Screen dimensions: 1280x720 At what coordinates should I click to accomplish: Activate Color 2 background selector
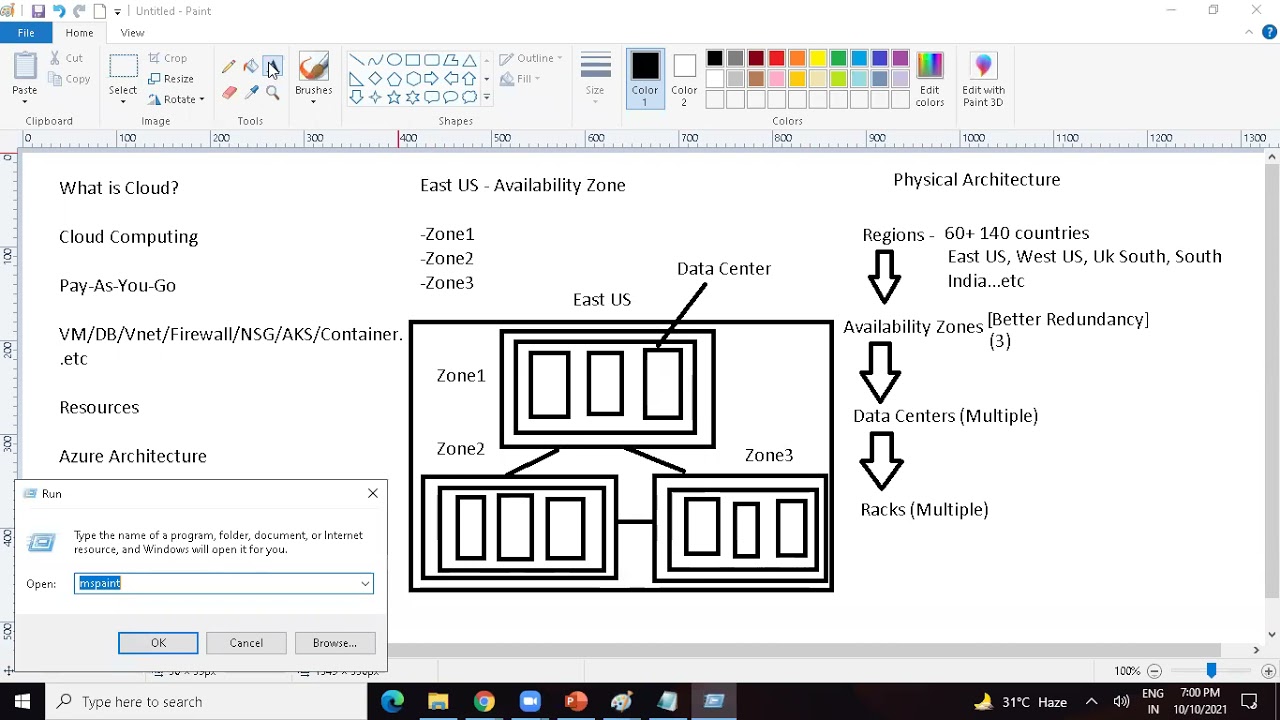click(684, 79)
